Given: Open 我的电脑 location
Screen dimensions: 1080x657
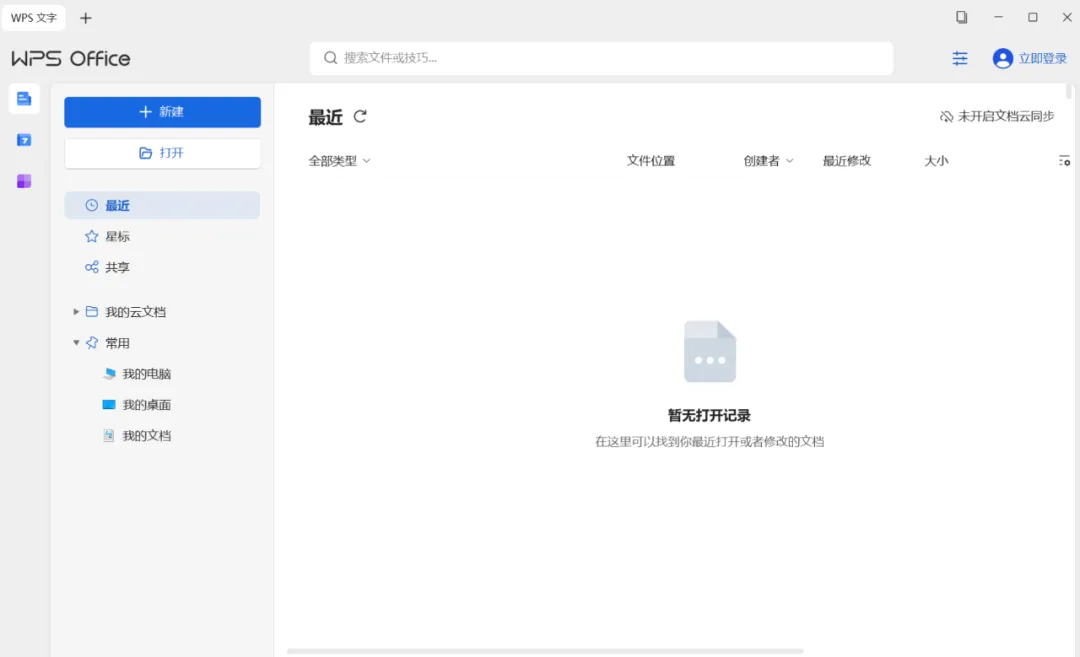Looking at the screenshot, I should [146, 374].
